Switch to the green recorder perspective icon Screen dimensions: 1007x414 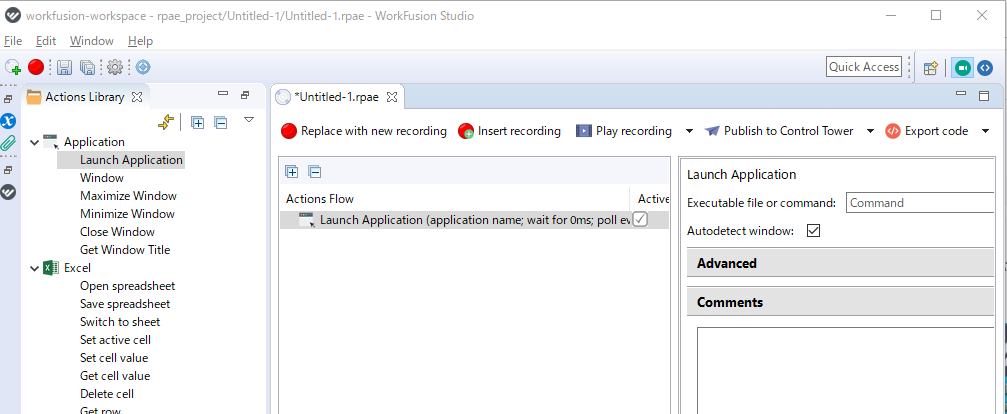(x=962, y=67)
